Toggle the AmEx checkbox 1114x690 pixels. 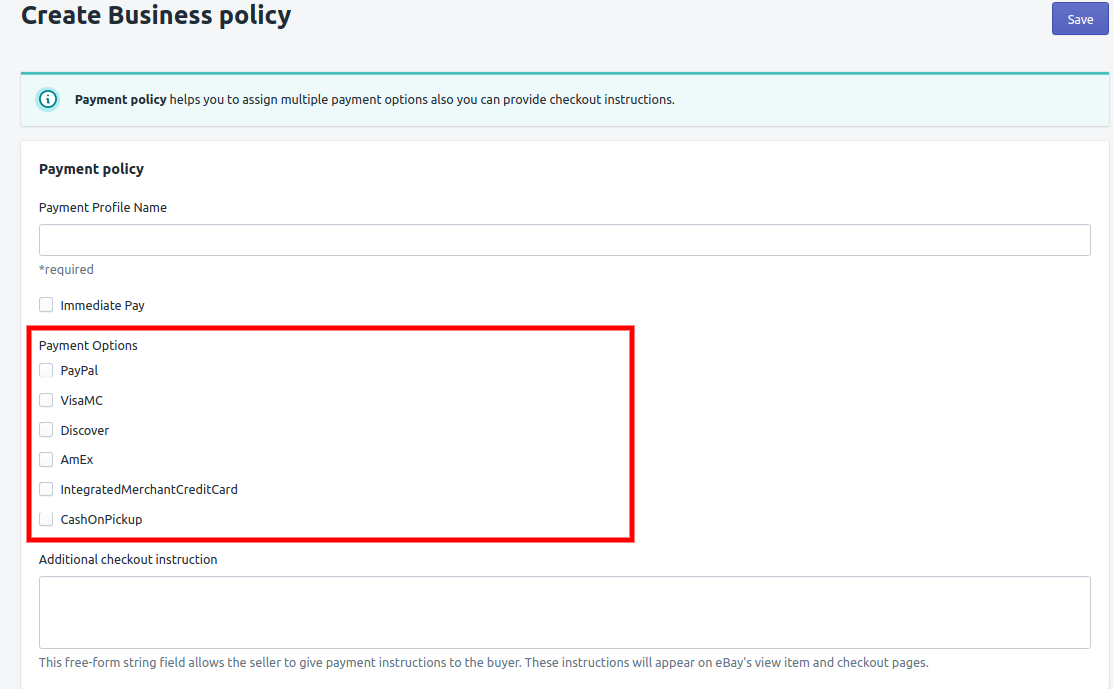click(46, 460)
